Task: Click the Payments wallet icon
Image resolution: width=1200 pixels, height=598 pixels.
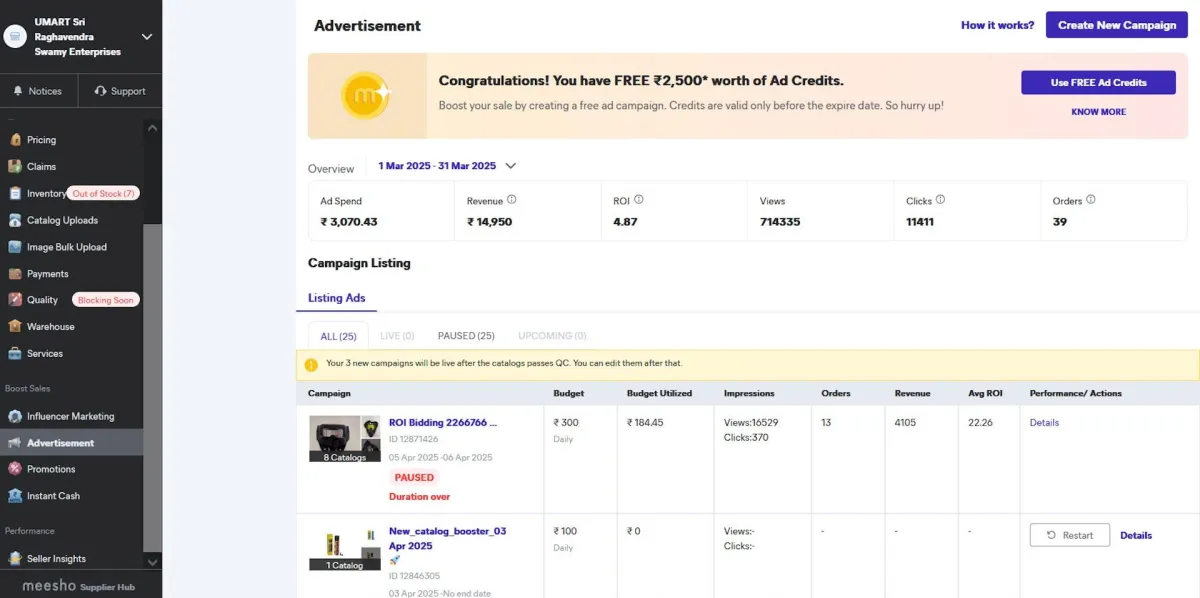Action: pos(15,274)
